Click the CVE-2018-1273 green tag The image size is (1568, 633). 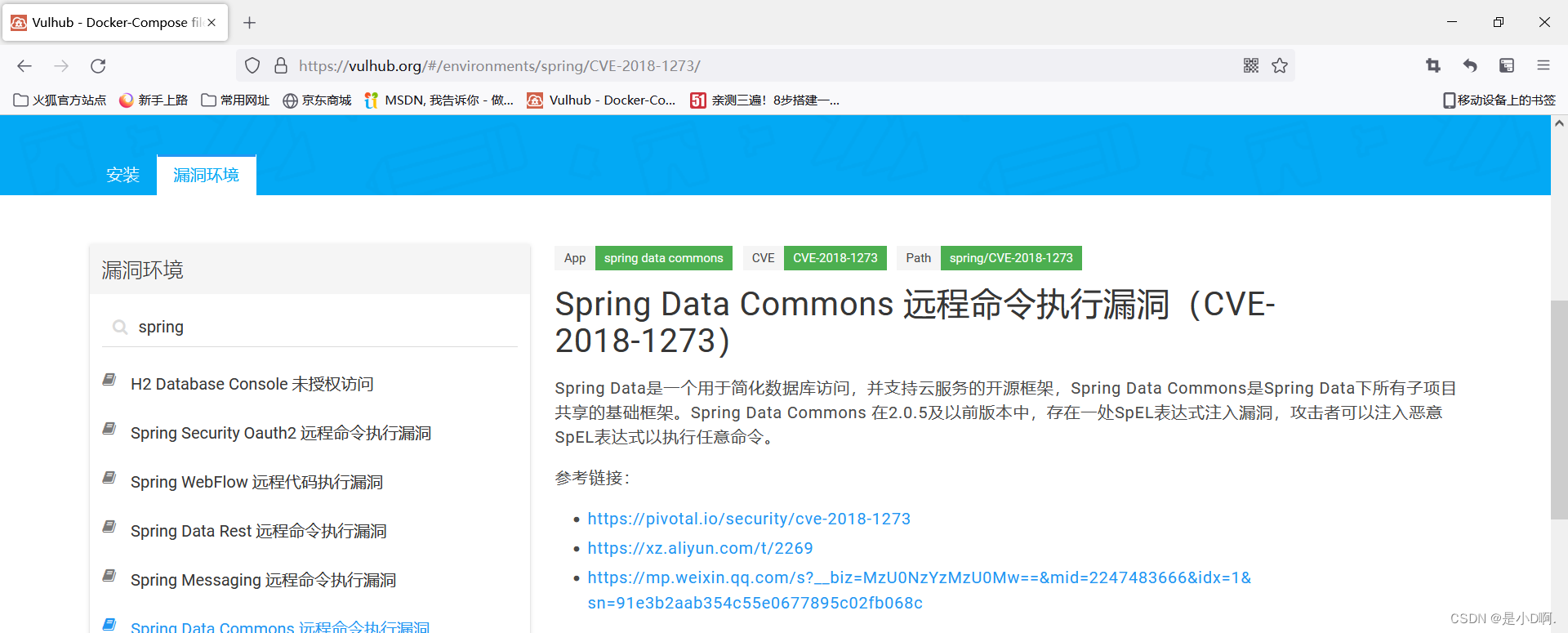(x=835, y=258)
